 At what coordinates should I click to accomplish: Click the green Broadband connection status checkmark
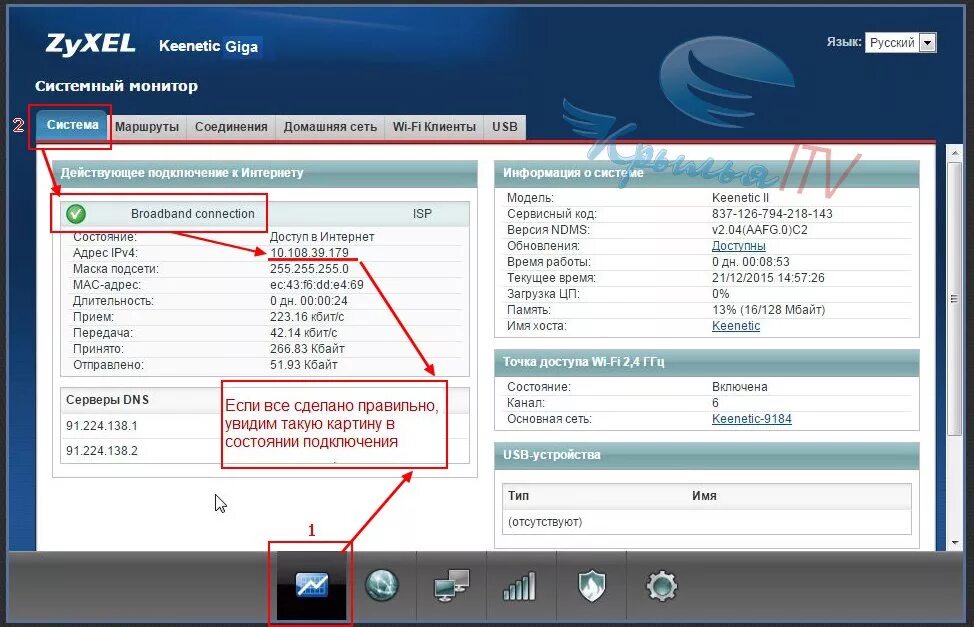tap(76, 214)
